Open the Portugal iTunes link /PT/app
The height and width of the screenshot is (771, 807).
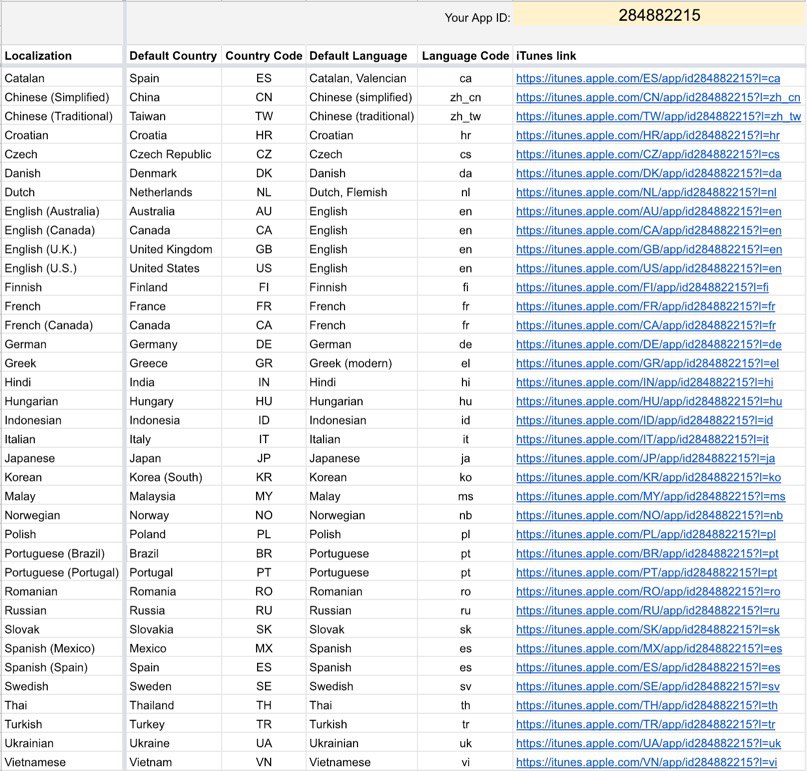646,573
